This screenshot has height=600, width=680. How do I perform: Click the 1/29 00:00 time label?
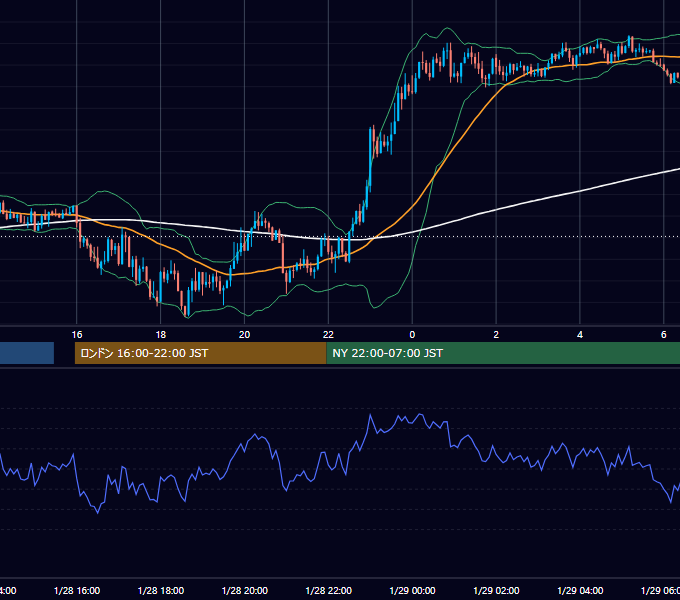point(412,590)
